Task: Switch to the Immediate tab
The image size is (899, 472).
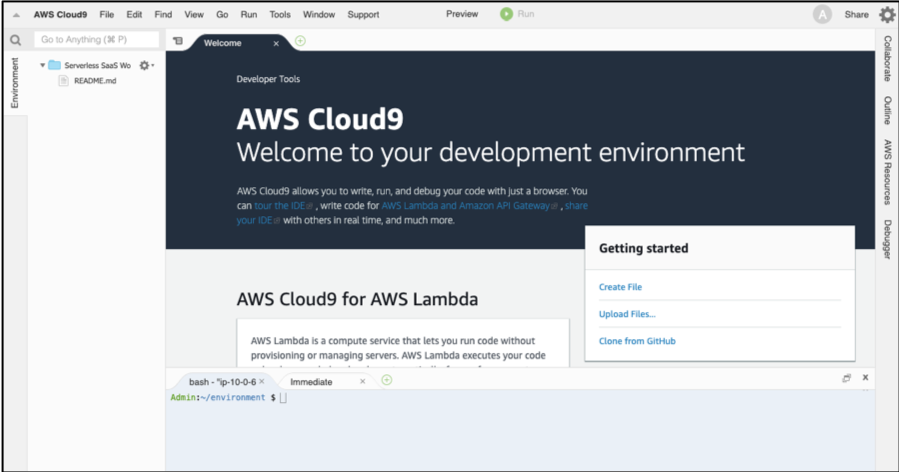Action: point(311,382)
